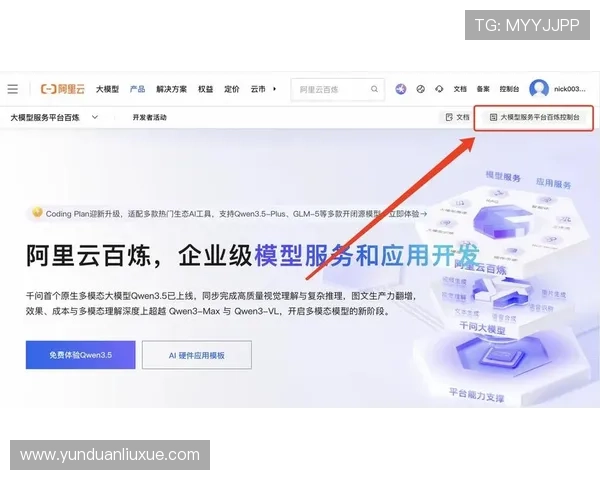This screenshot has height=480, width=600.
Task: Click the search magnifier icon
Action: coord(374,89)
